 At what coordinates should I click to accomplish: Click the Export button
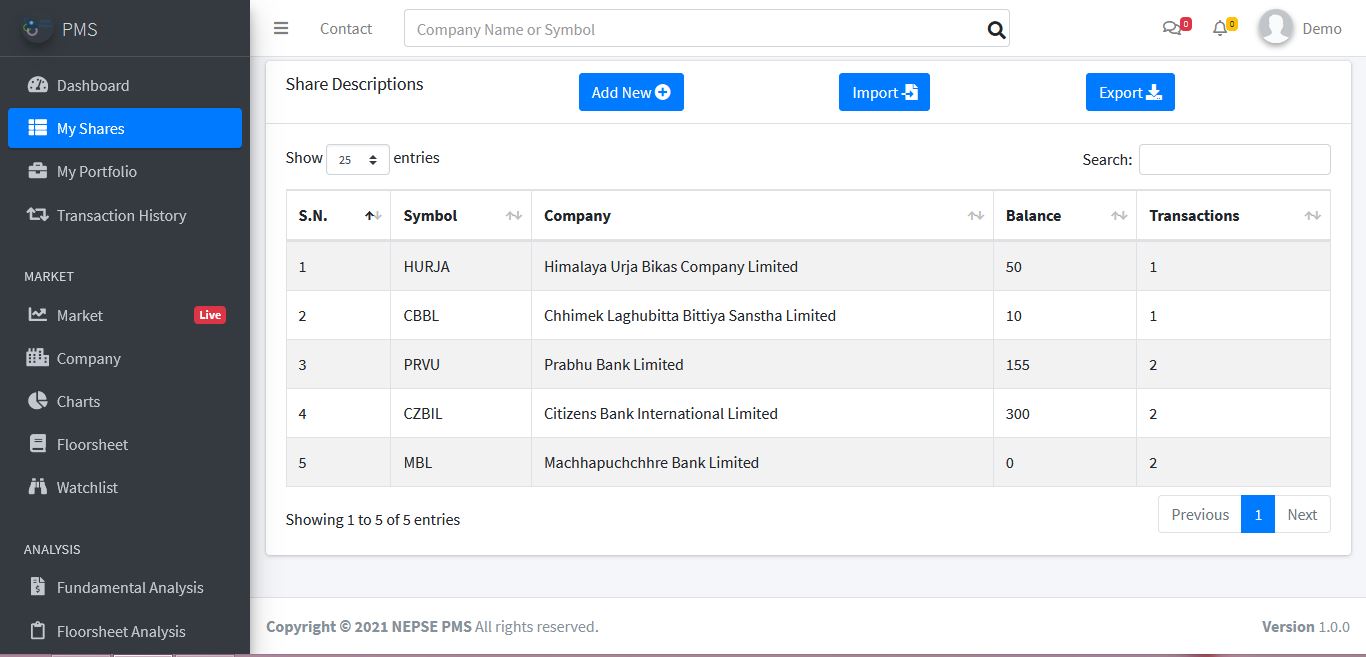point(1130,92)
